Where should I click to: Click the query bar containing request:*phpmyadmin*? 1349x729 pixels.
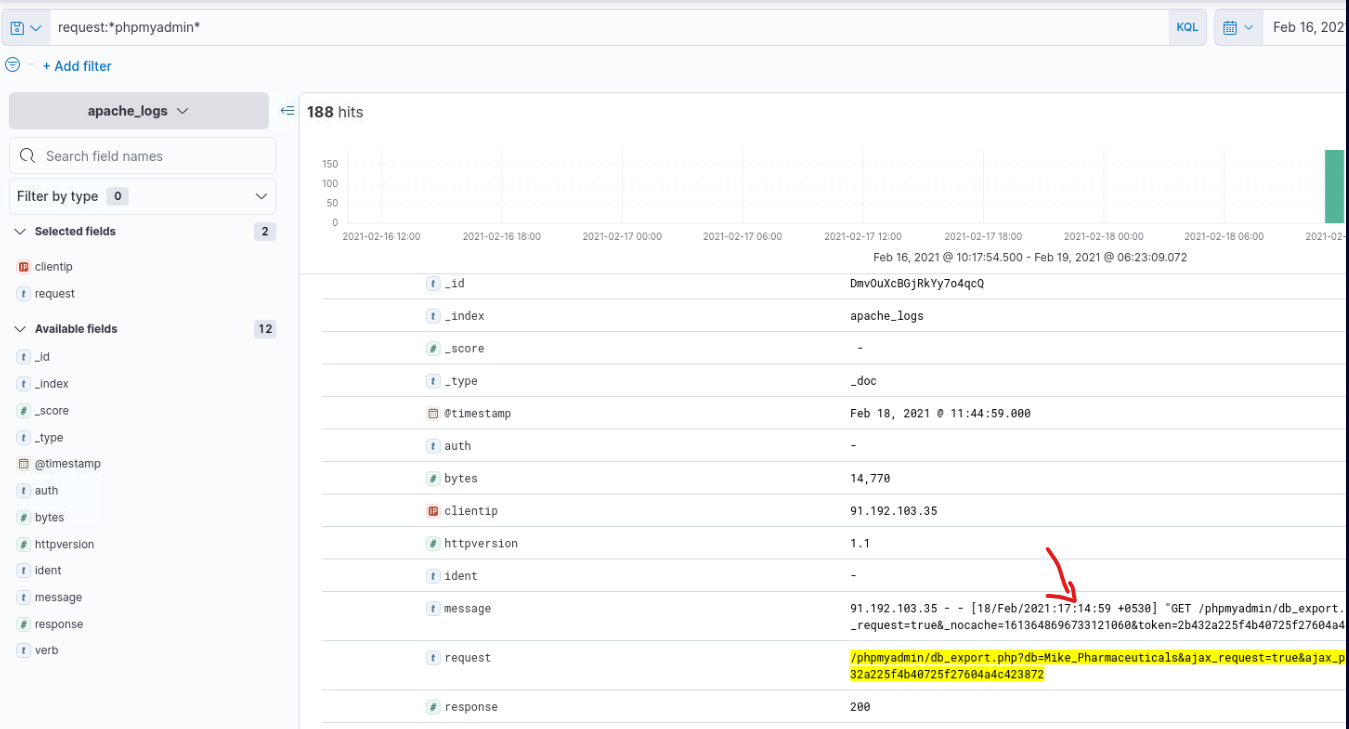tap(600, 28)
